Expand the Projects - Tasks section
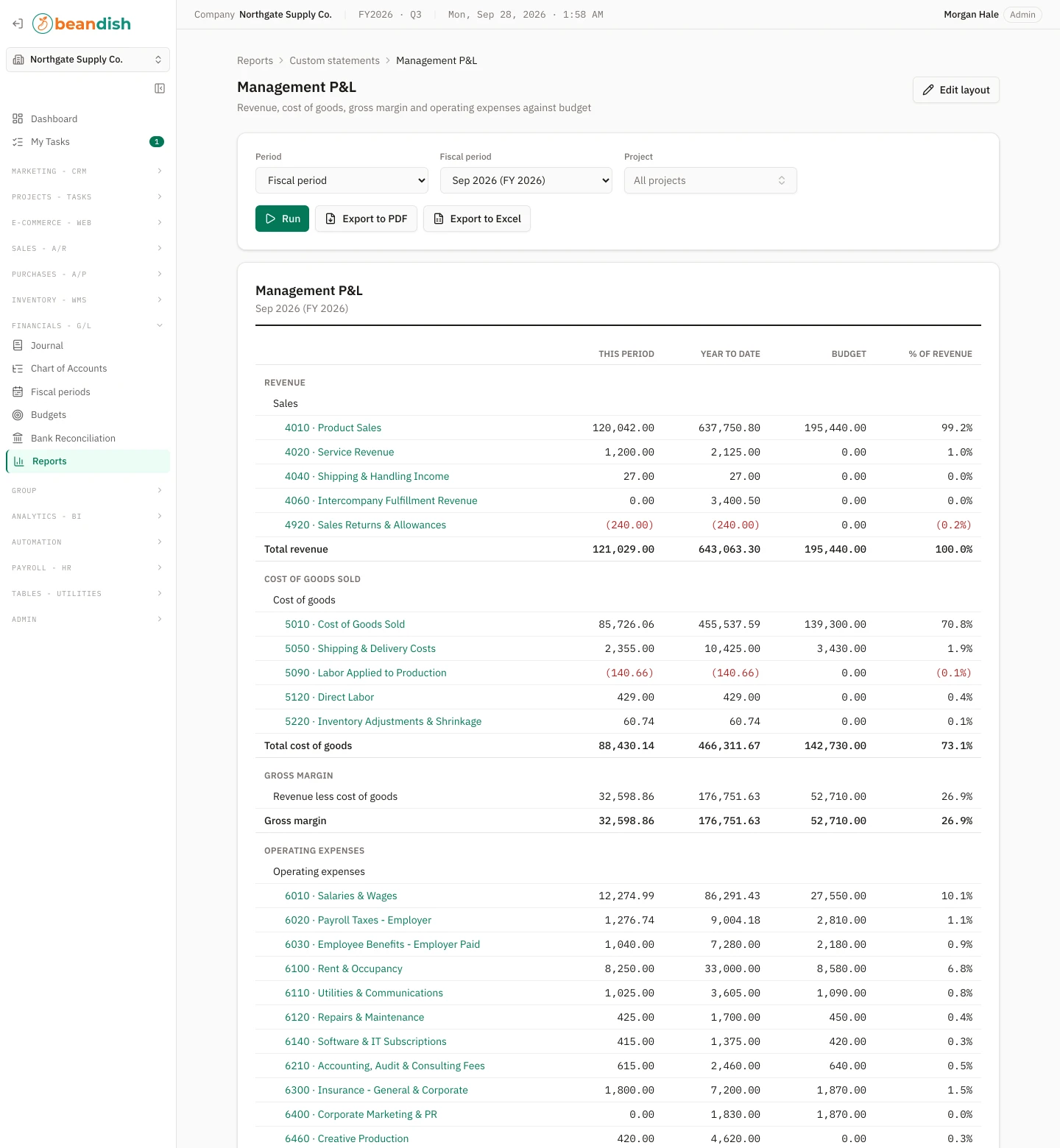This screenshot has width=1060, height=1148. (x=88, y=197)
